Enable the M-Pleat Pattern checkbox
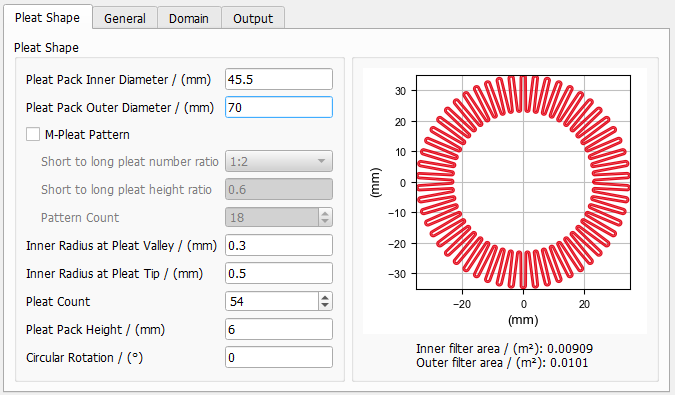The height and width of the screenshot is (395, 675). (x=33, y=134)
